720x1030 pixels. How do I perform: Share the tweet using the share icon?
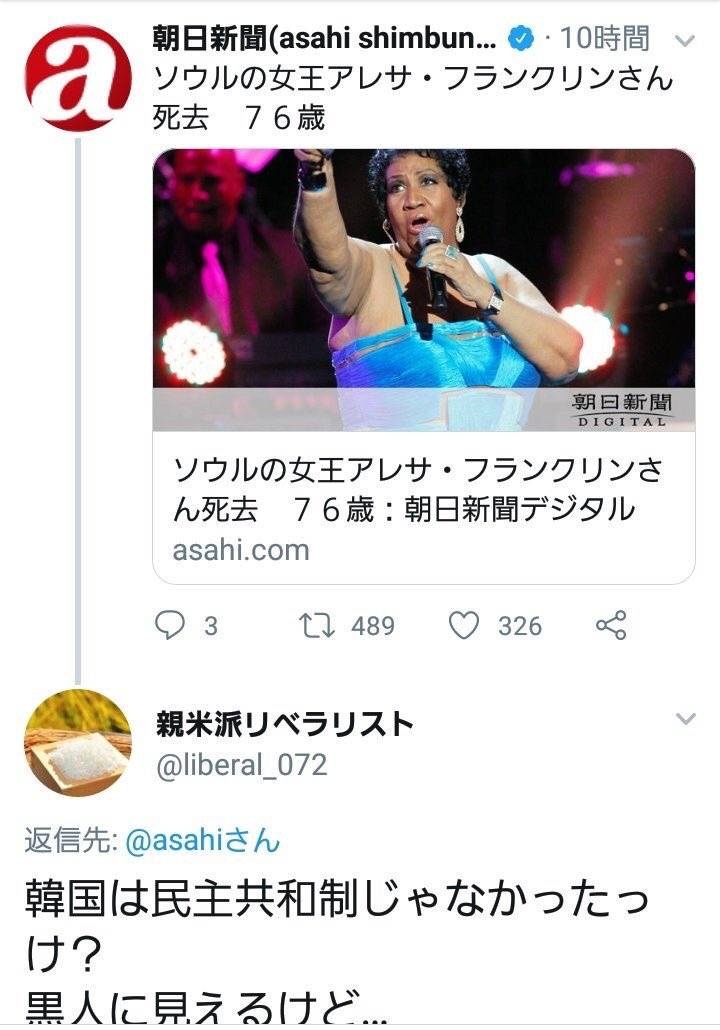point(610,625)
